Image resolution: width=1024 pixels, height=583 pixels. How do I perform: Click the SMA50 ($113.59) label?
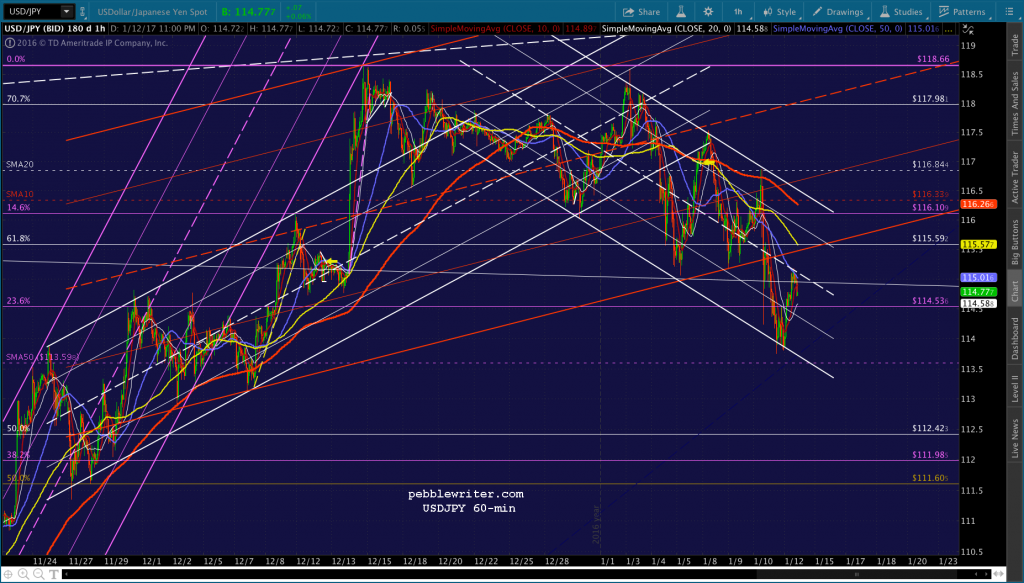pos(42,357)
